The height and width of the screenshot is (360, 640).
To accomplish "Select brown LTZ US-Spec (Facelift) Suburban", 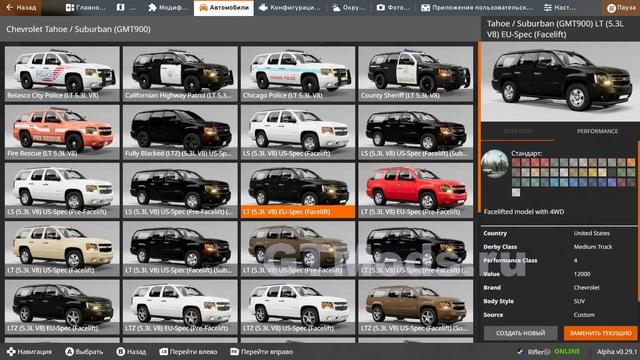I will coord(416,307).
